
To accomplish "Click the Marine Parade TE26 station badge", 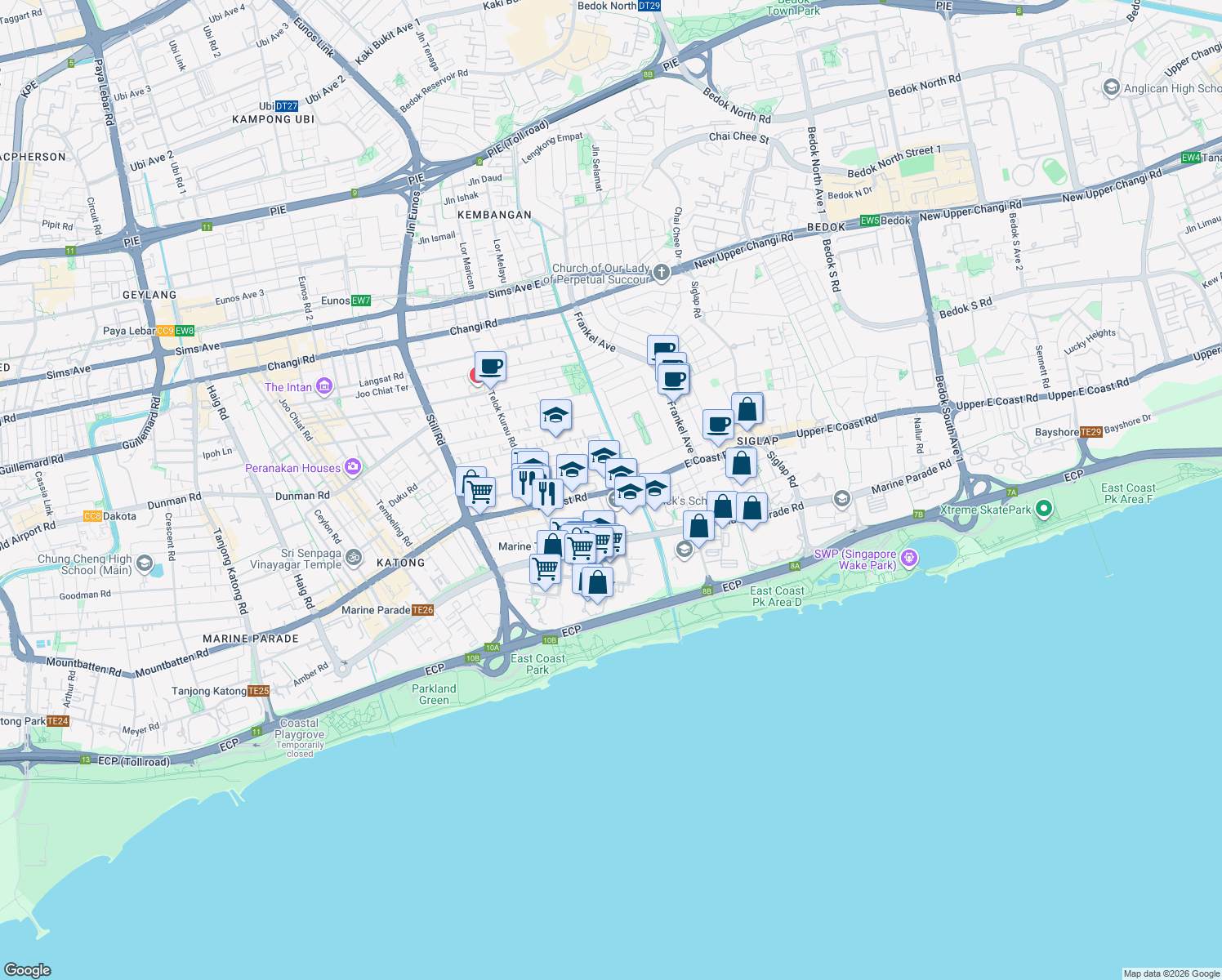I will tap(422, 610).
